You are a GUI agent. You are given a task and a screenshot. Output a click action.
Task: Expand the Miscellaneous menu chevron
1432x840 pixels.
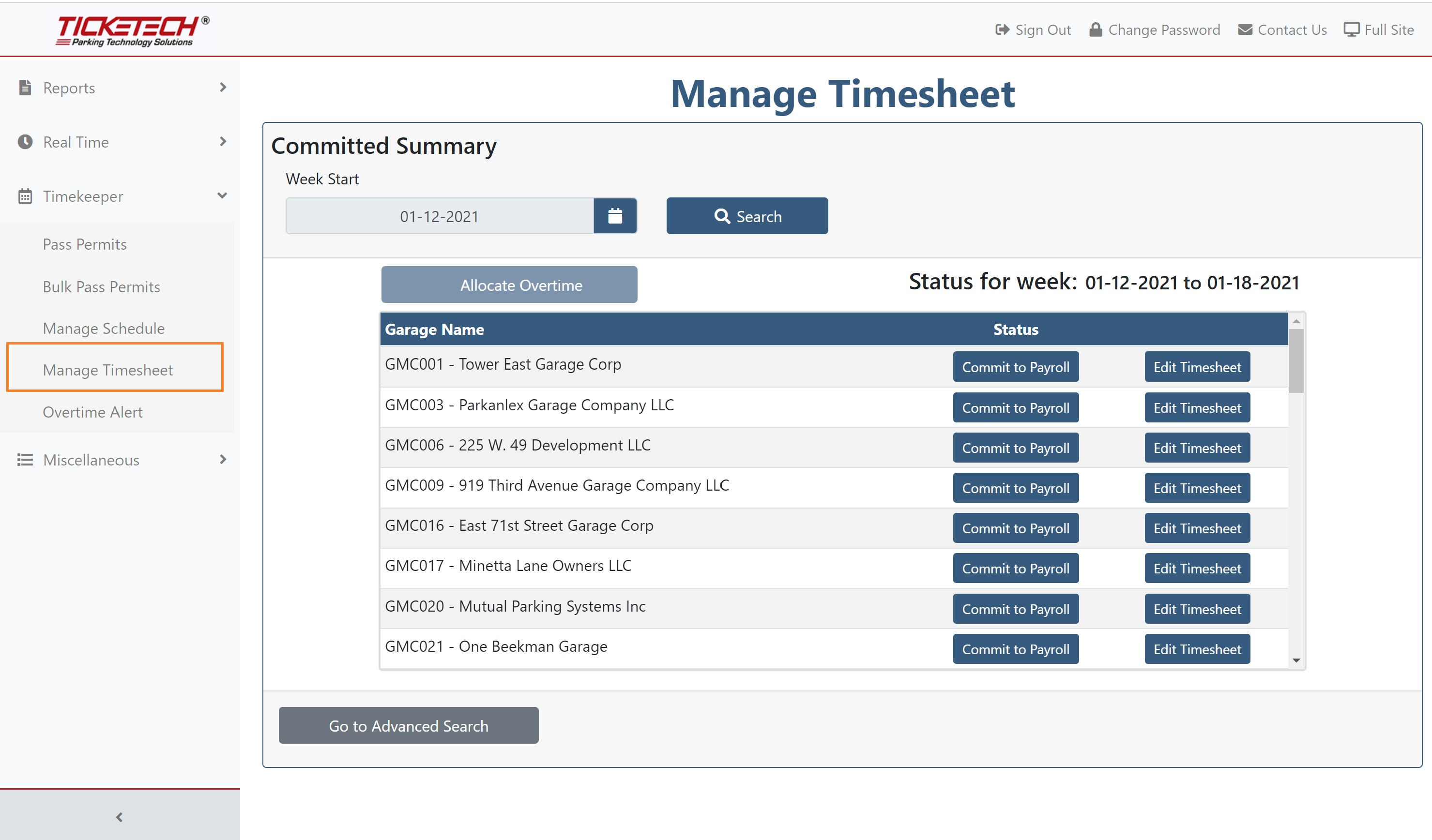pyautogui.click(x=223, y=459)
